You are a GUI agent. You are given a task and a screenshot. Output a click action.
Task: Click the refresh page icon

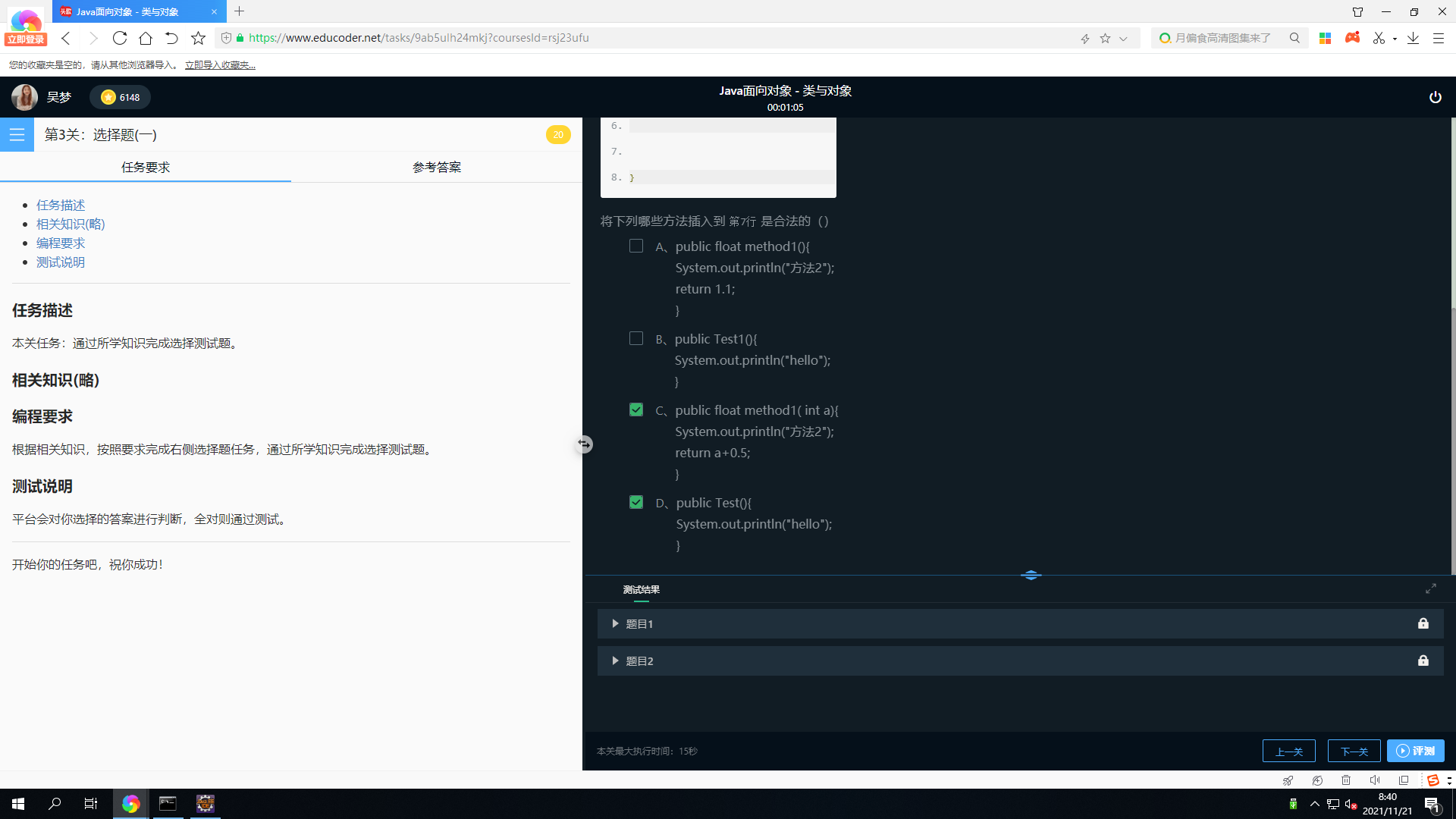120,38
